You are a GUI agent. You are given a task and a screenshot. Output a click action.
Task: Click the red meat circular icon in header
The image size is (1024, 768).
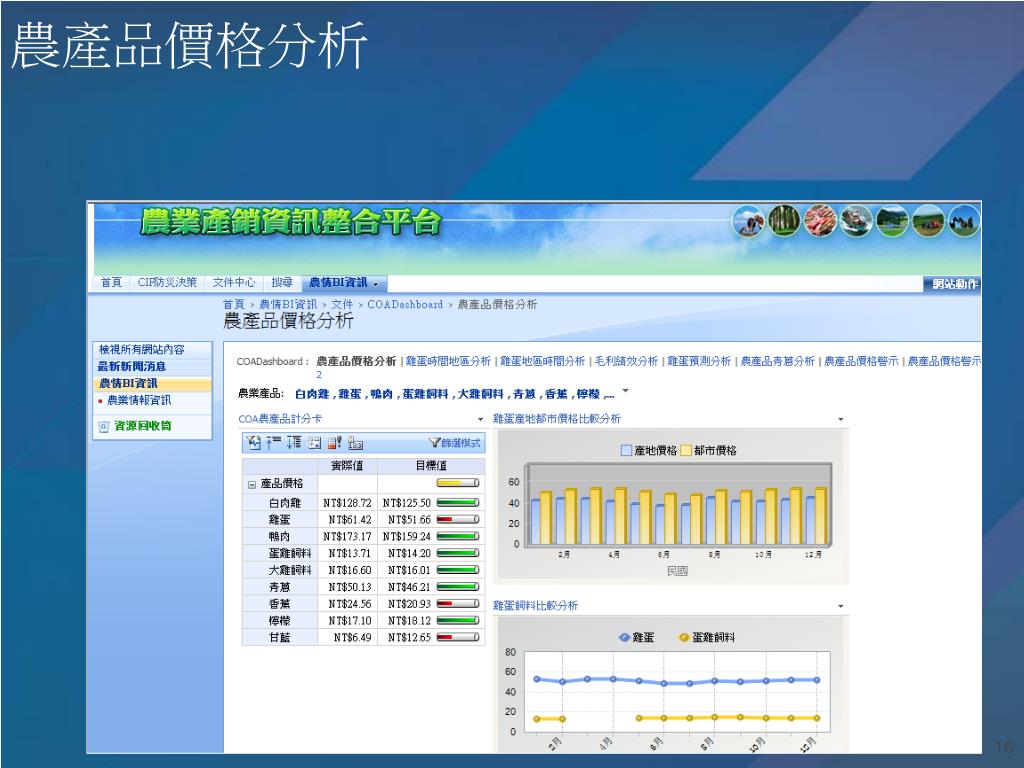coord(820,220)
